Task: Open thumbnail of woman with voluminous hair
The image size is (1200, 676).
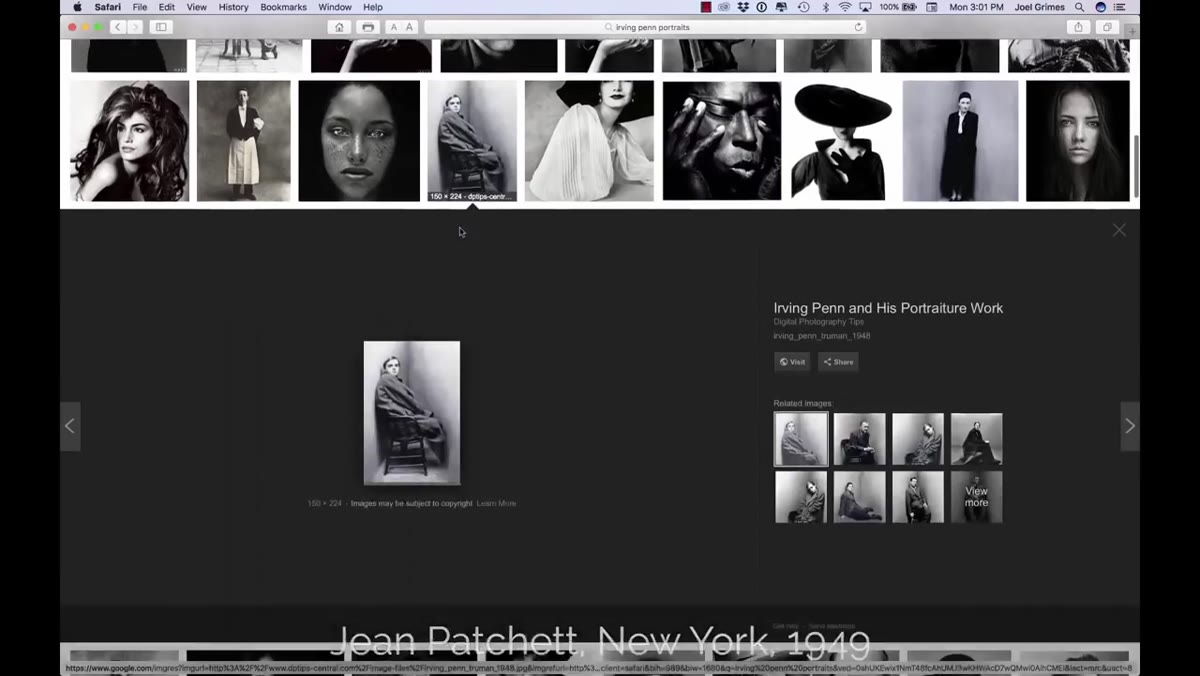Action: 129,141
